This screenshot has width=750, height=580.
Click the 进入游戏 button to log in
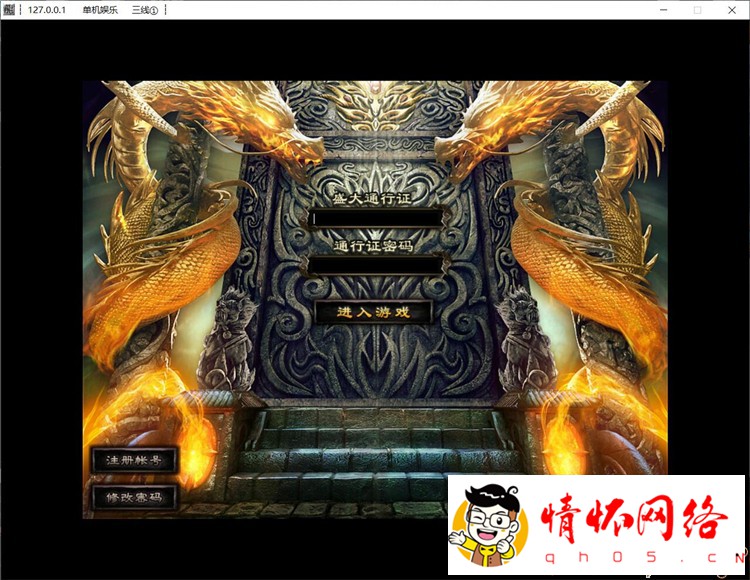click(374, 312)
